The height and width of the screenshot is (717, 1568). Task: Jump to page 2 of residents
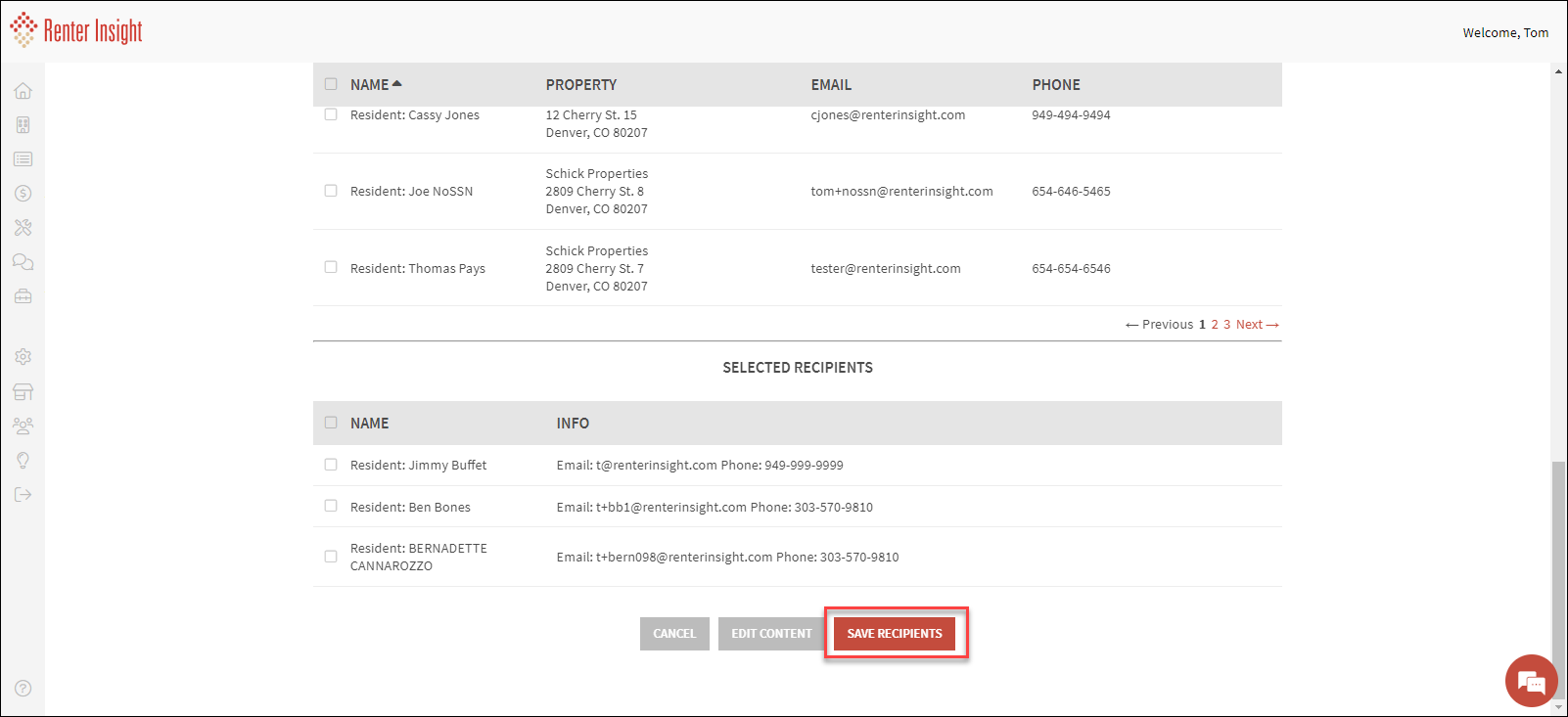click(1215, 325)
